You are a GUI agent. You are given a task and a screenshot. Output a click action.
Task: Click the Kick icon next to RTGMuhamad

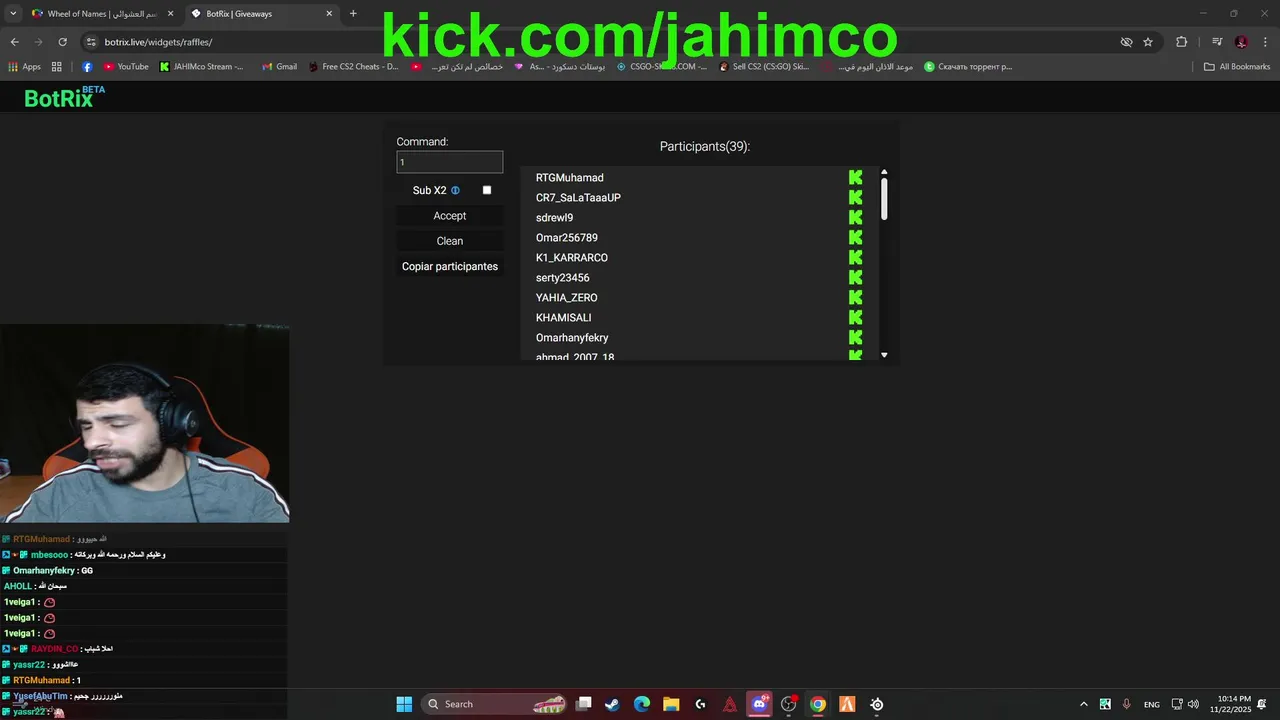(855, 177)
